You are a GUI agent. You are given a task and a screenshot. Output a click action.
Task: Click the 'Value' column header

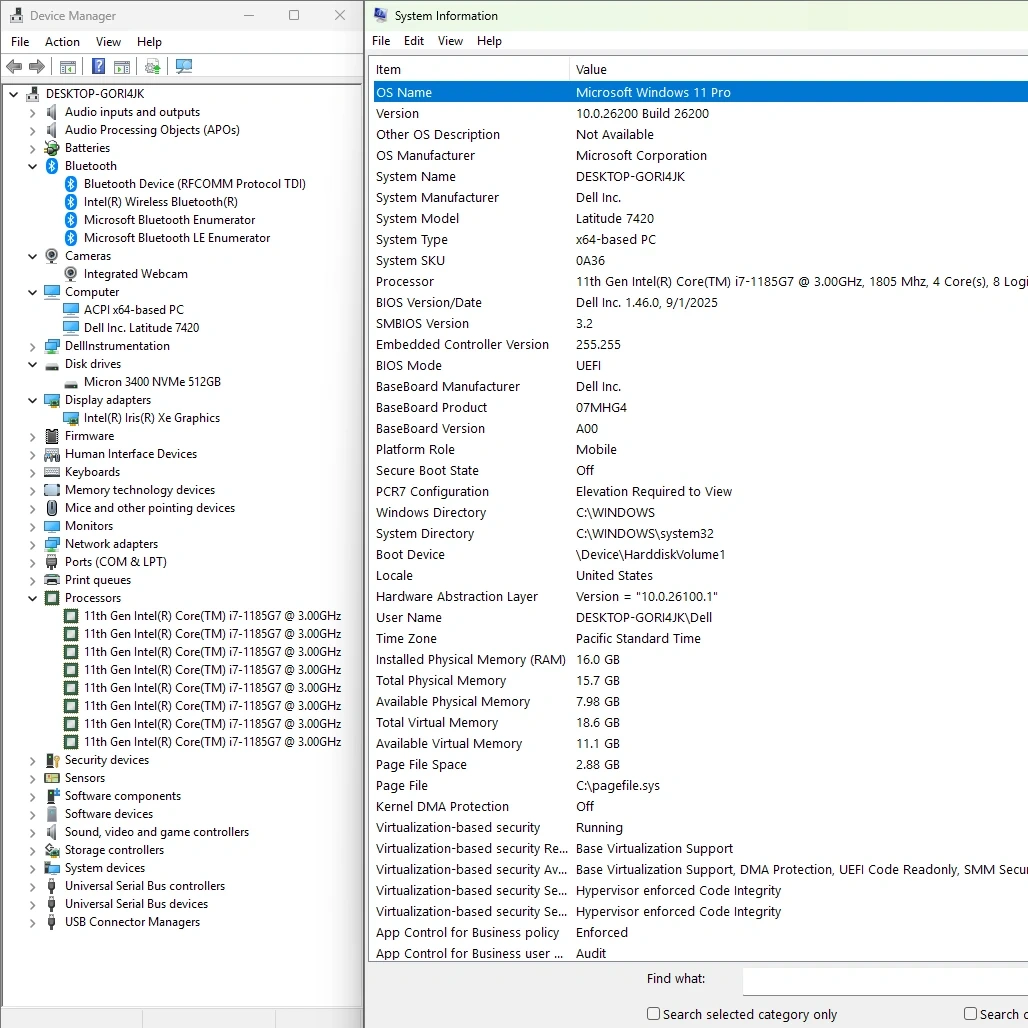pos(591,69)
